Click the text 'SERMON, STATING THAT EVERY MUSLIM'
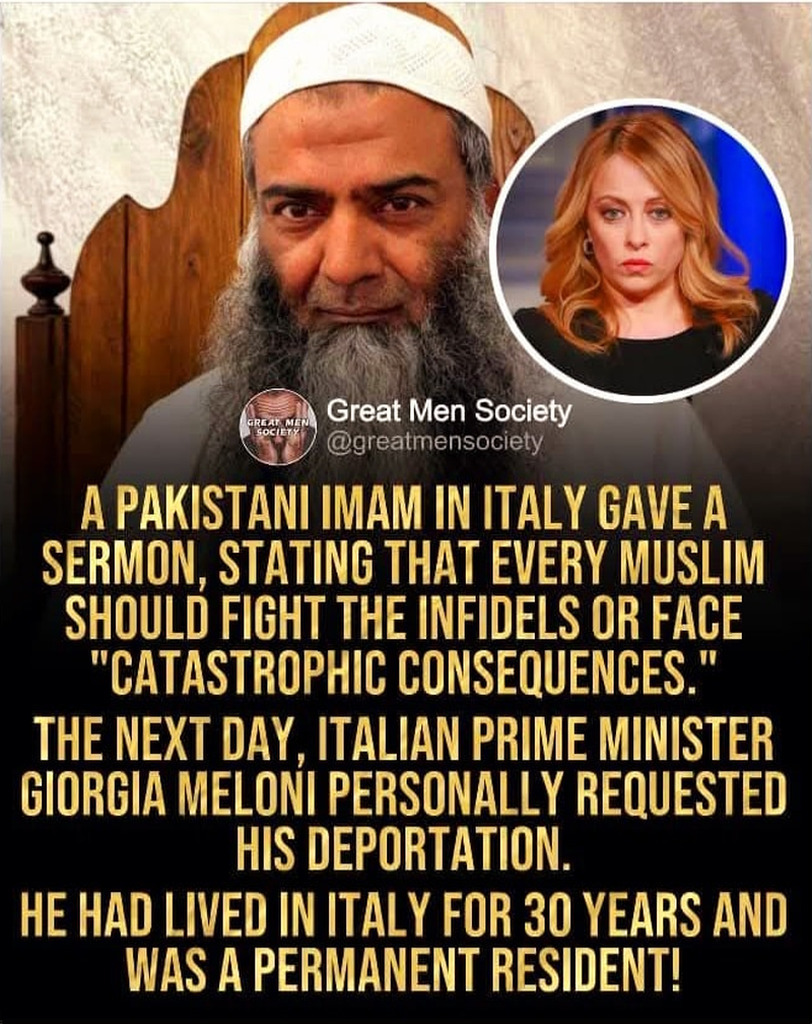 click(x=403, y=566)
